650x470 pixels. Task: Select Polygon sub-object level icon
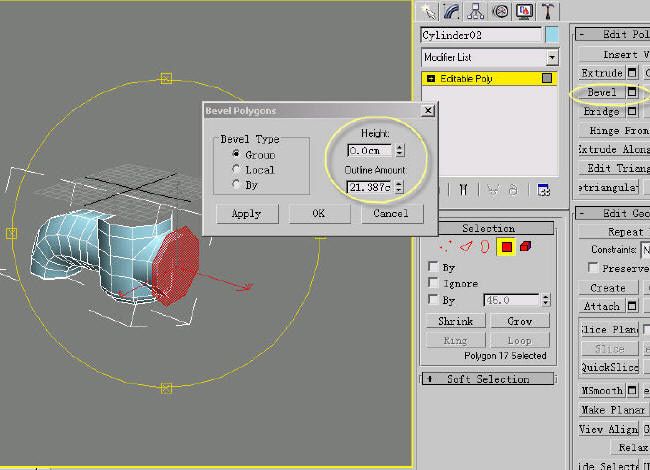506,247
